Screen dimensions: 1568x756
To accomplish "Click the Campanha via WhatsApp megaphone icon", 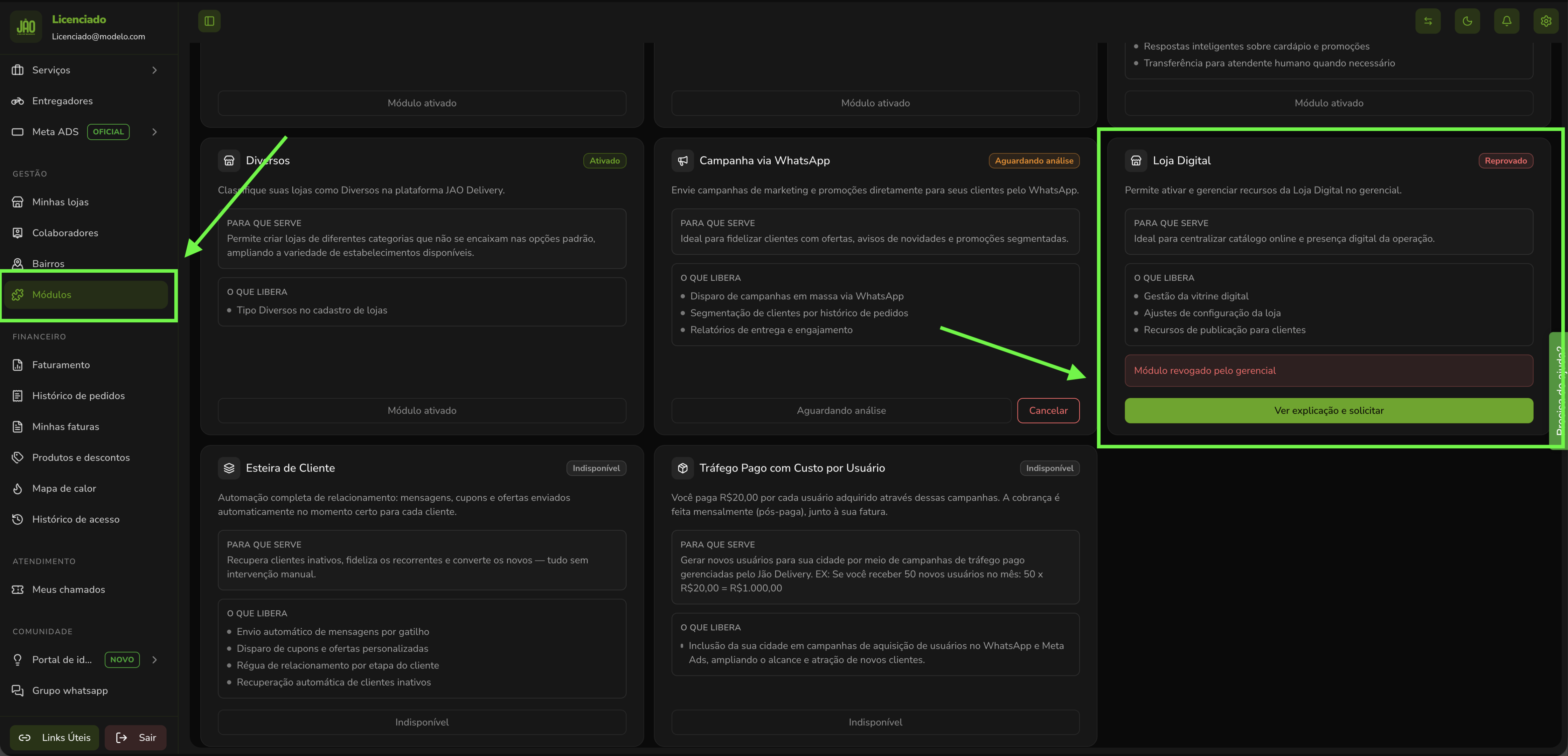I will click(682, 161).
